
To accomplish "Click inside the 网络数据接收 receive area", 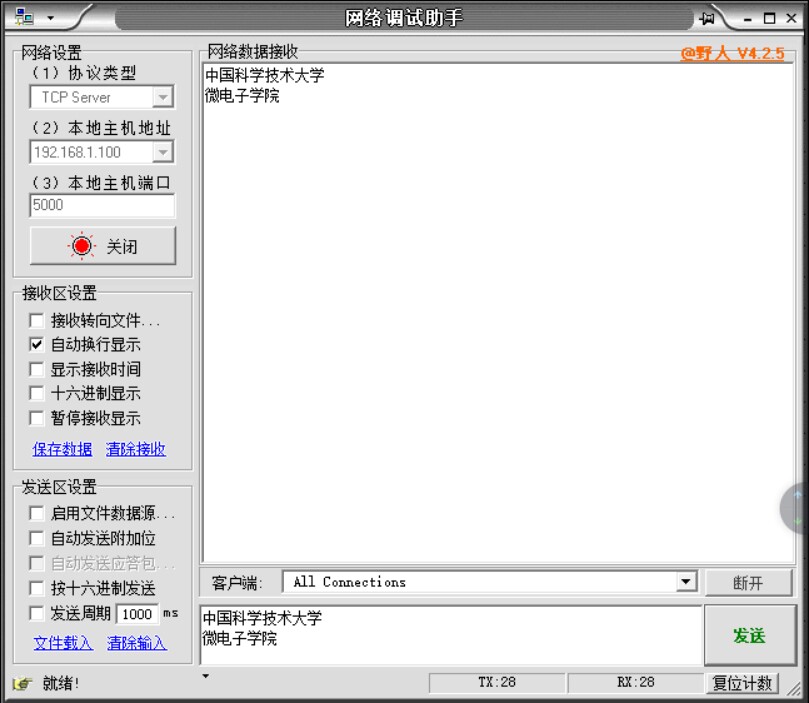I will [x=498, y=313].
